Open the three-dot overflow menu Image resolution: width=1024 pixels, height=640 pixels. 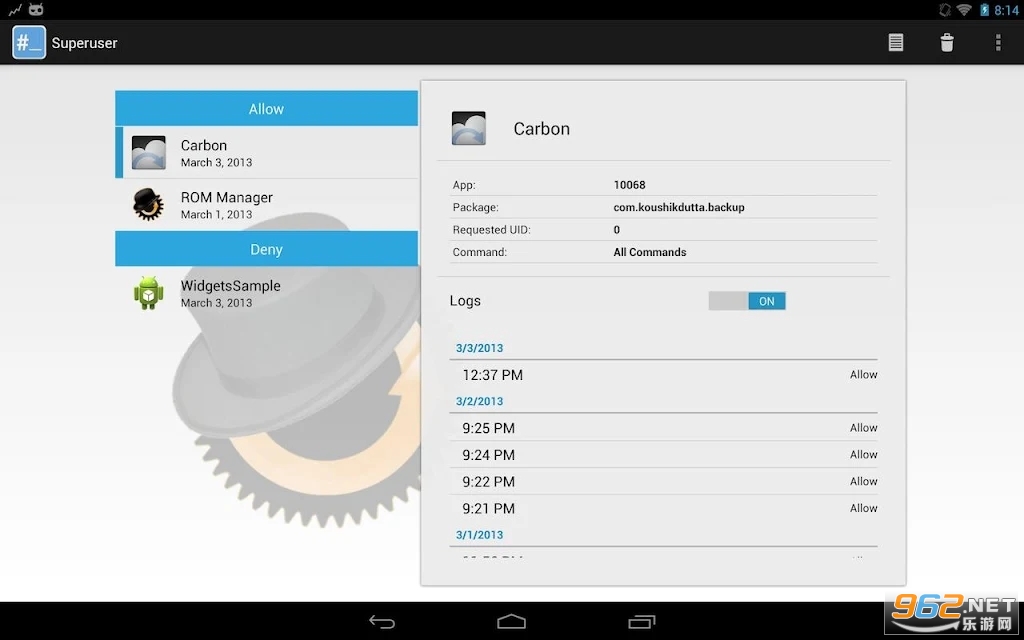pyautogui.click(x=997, y=42)
